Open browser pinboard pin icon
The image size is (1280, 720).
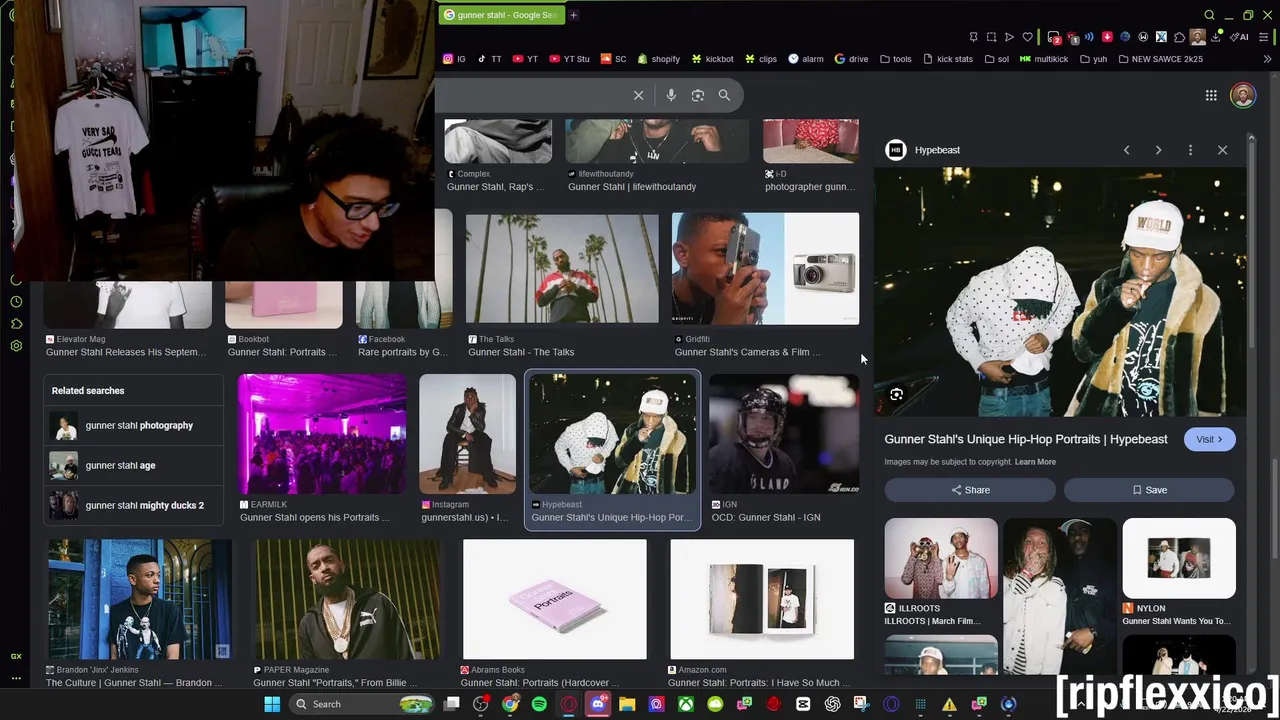[973, 37]
